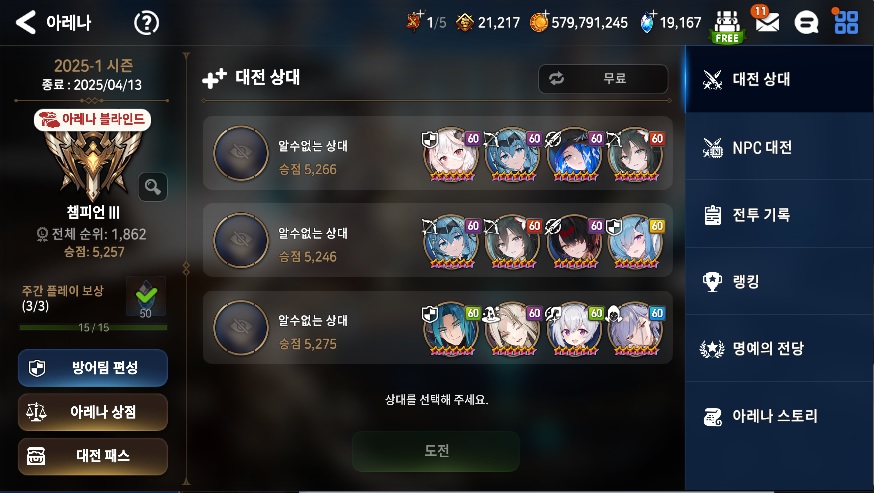Click the magnifier icon beside the rank emblem

[x=153, y=186]
